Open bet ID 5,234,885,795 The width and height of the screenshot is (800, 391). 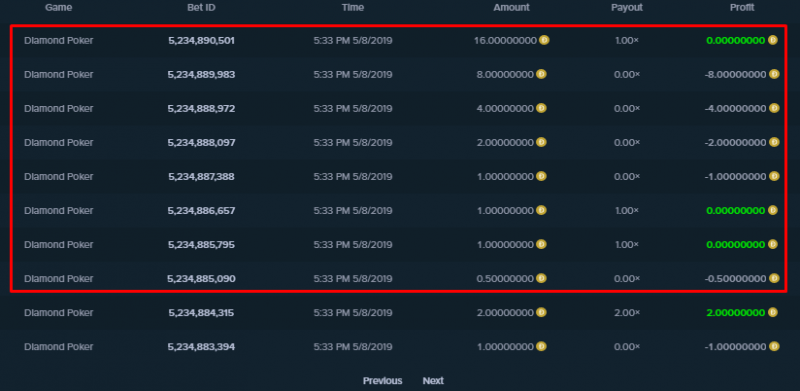pos(202,245)
